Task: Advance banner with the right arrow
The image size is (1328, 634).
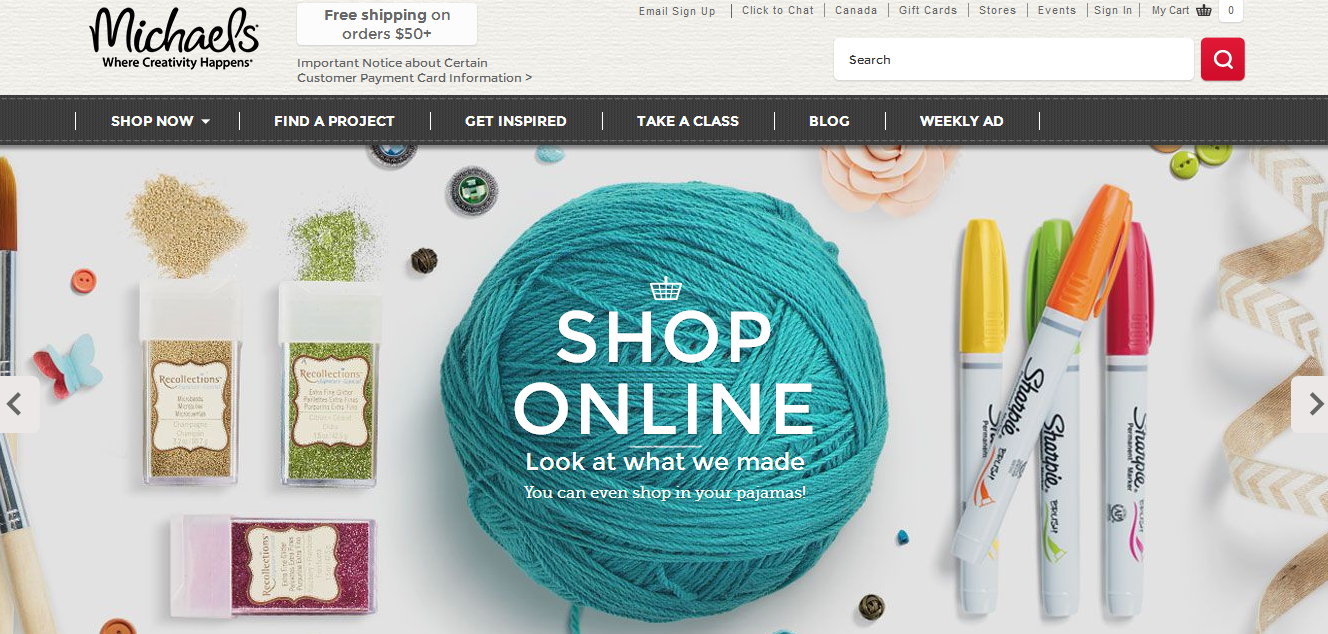Action: point(1312,404)
